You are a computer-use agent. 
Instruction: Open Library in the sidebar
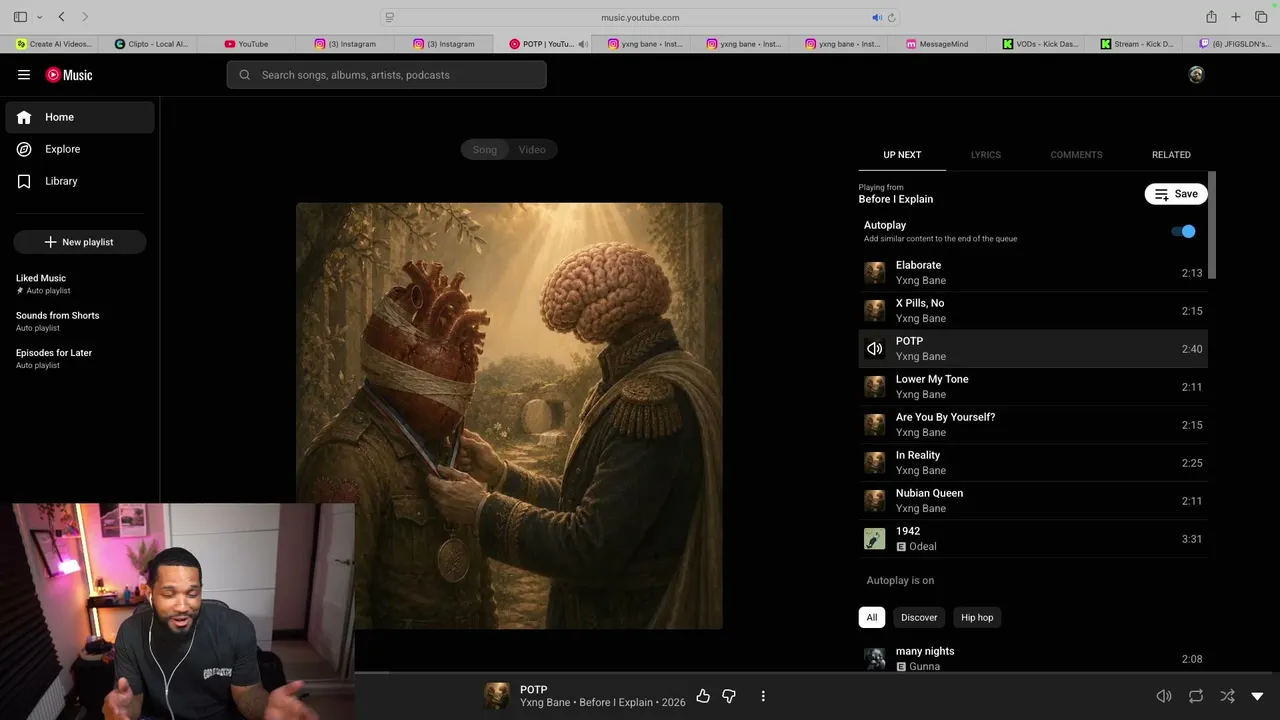click(80, 181)
